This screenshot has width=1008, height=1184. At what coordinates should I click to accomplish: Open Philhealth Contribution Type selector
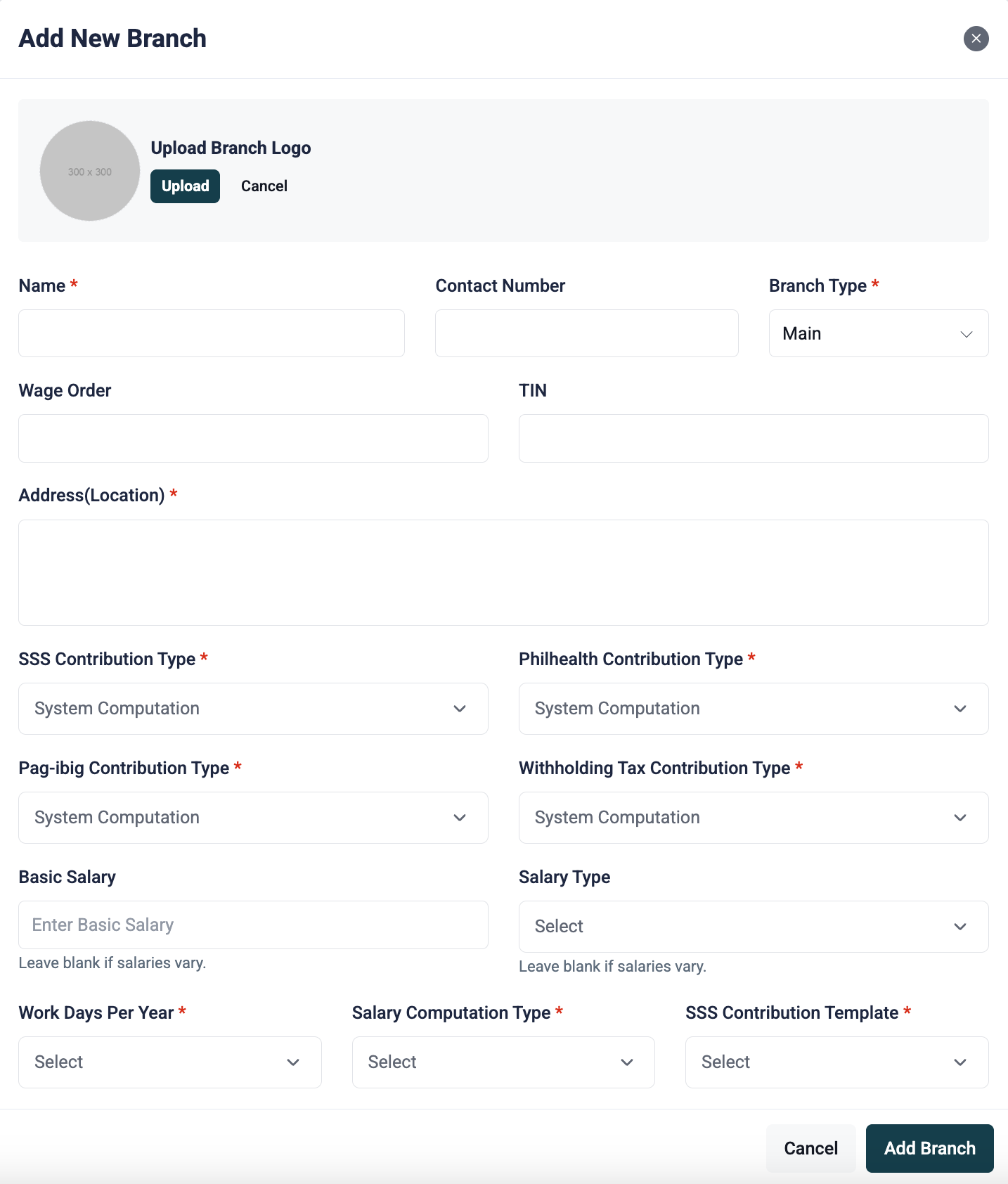tap(753, 709)
